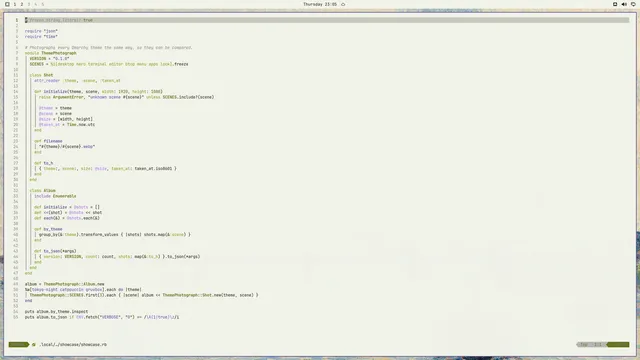Click the 'class Album' definition
The width and height of the screenshot is (640, 360).
[42, 191]
